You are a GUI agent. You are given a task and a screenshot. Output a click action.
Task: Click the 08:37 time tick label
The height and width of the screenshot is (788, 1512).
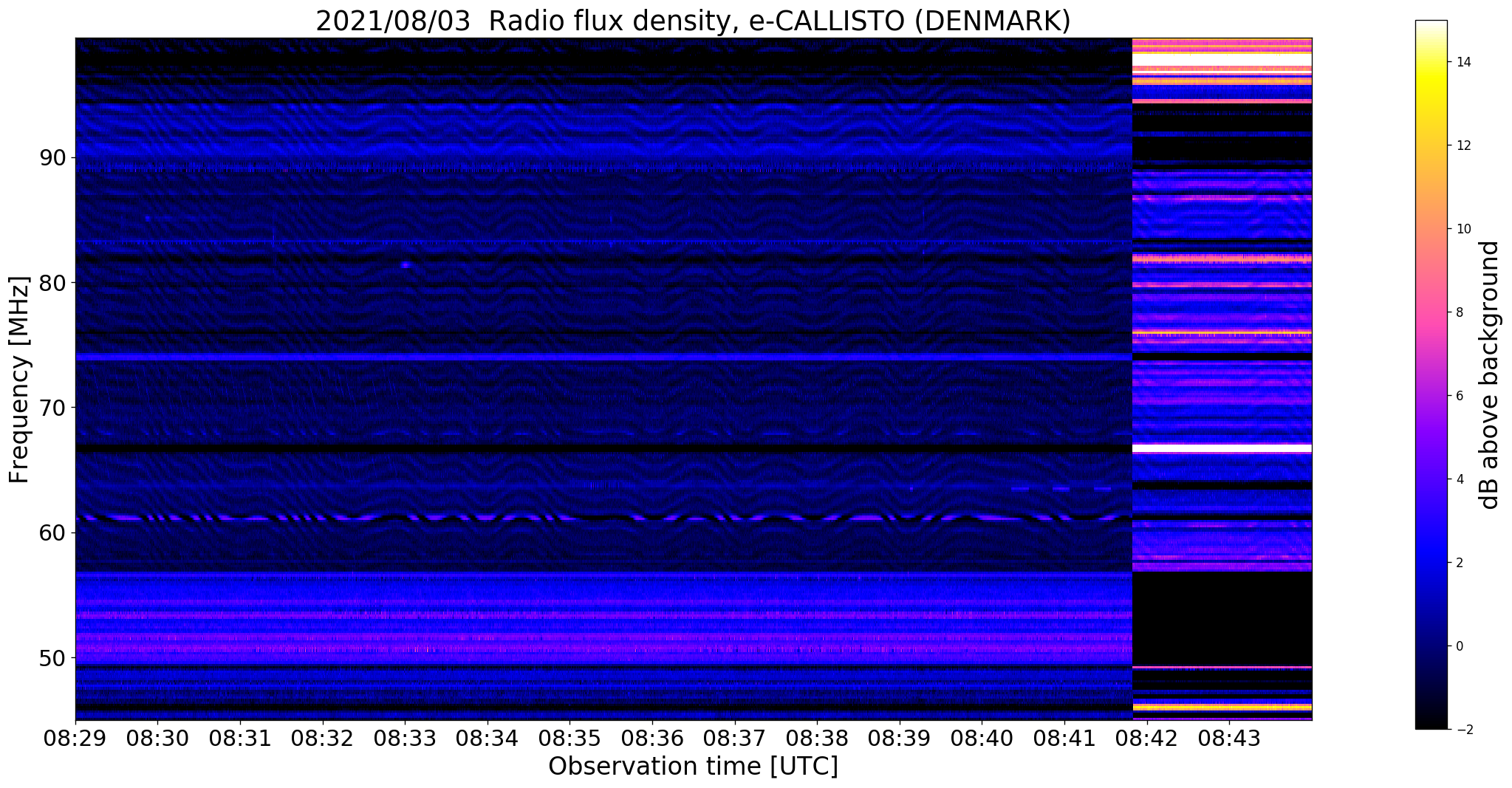[x=734, y=739]
